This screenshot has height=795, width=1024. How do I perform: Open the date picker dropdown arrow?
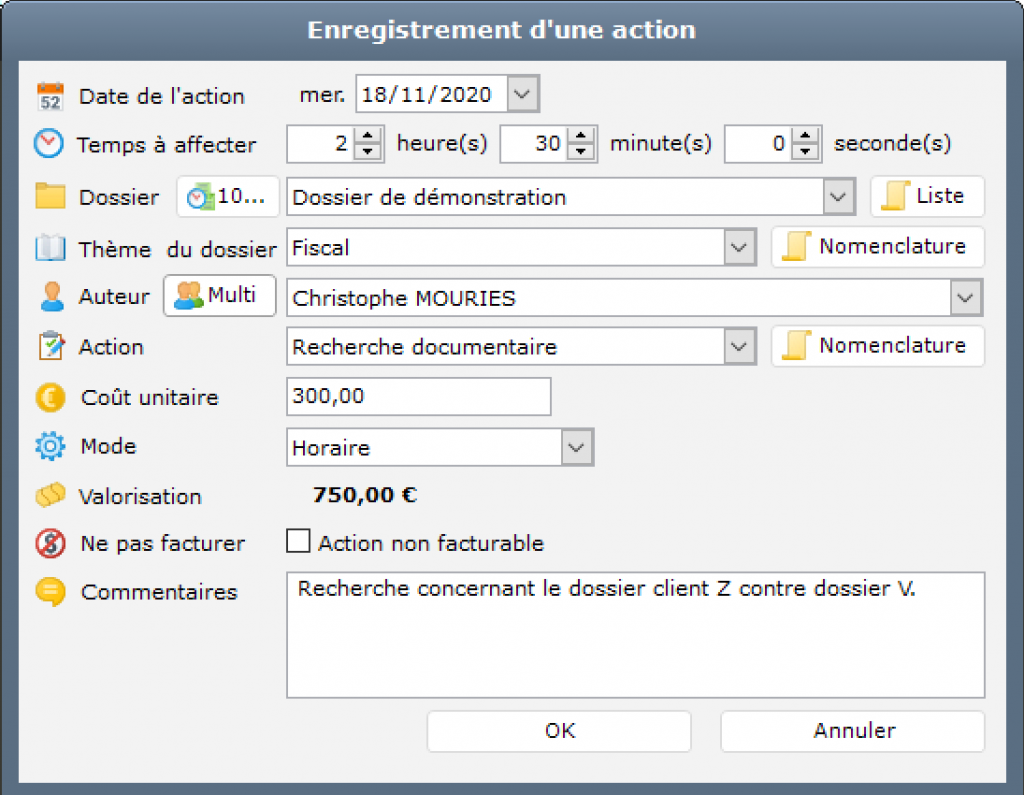[x=523, y=95]
